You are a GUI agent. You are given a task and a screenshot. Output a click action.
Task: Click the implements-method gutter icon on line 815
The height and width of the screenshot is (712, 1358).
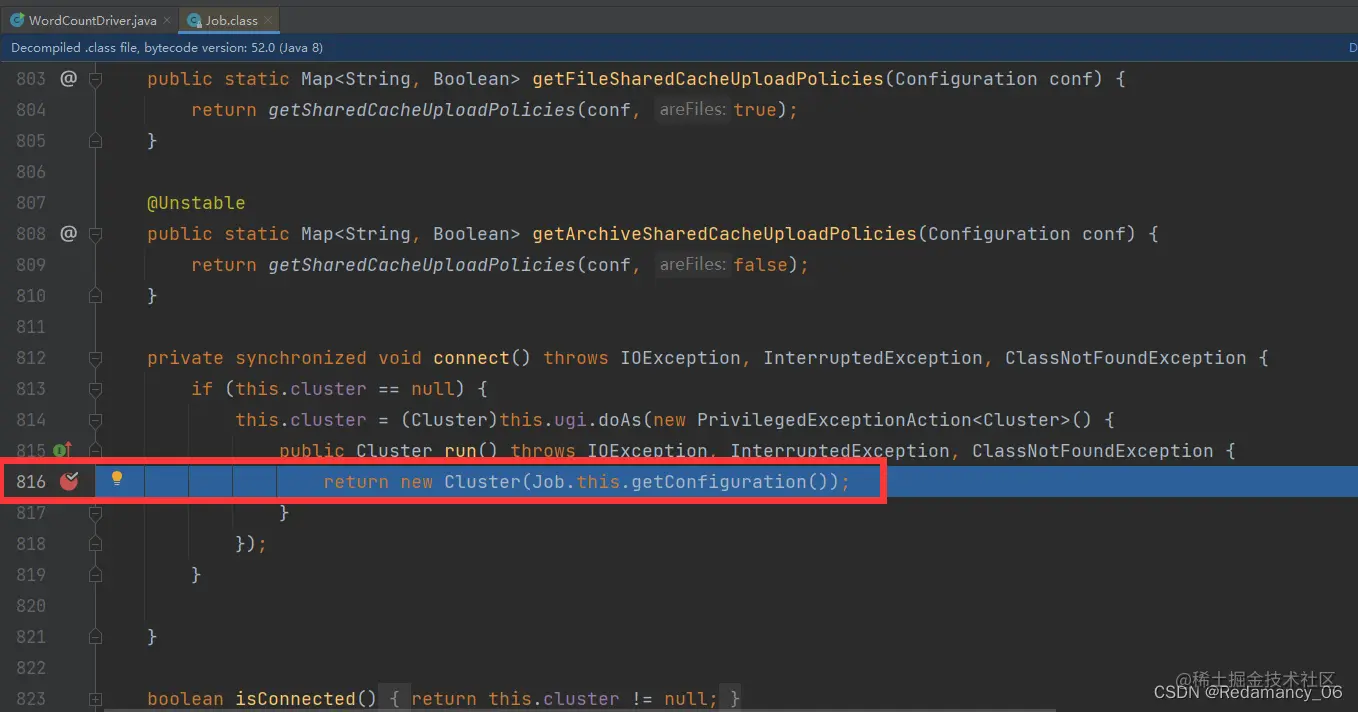(62, 450)
